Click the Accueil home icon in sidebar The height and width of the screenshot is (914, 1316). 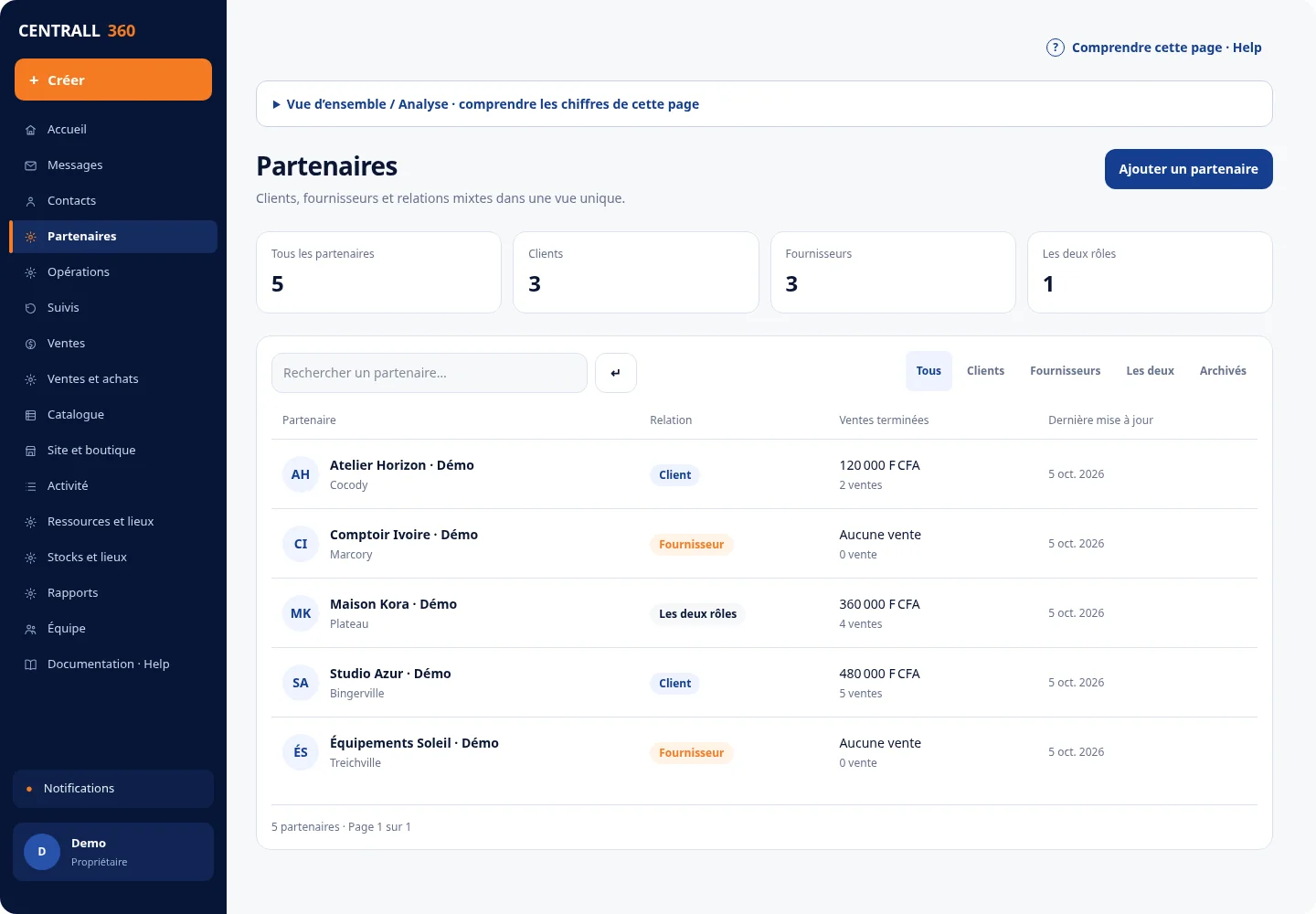(30, 130)
